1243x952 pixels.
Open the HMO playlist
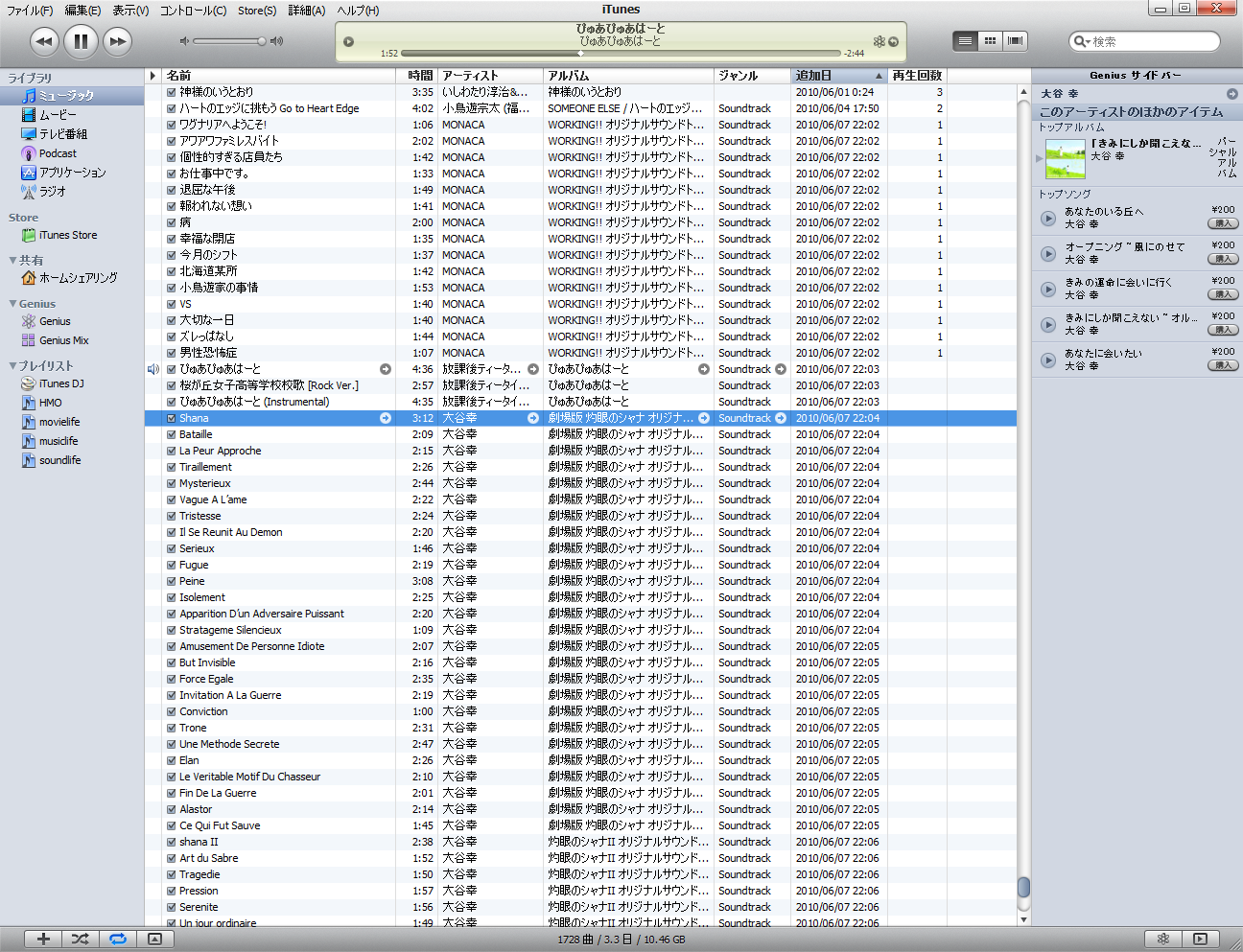tap(42, 403)
